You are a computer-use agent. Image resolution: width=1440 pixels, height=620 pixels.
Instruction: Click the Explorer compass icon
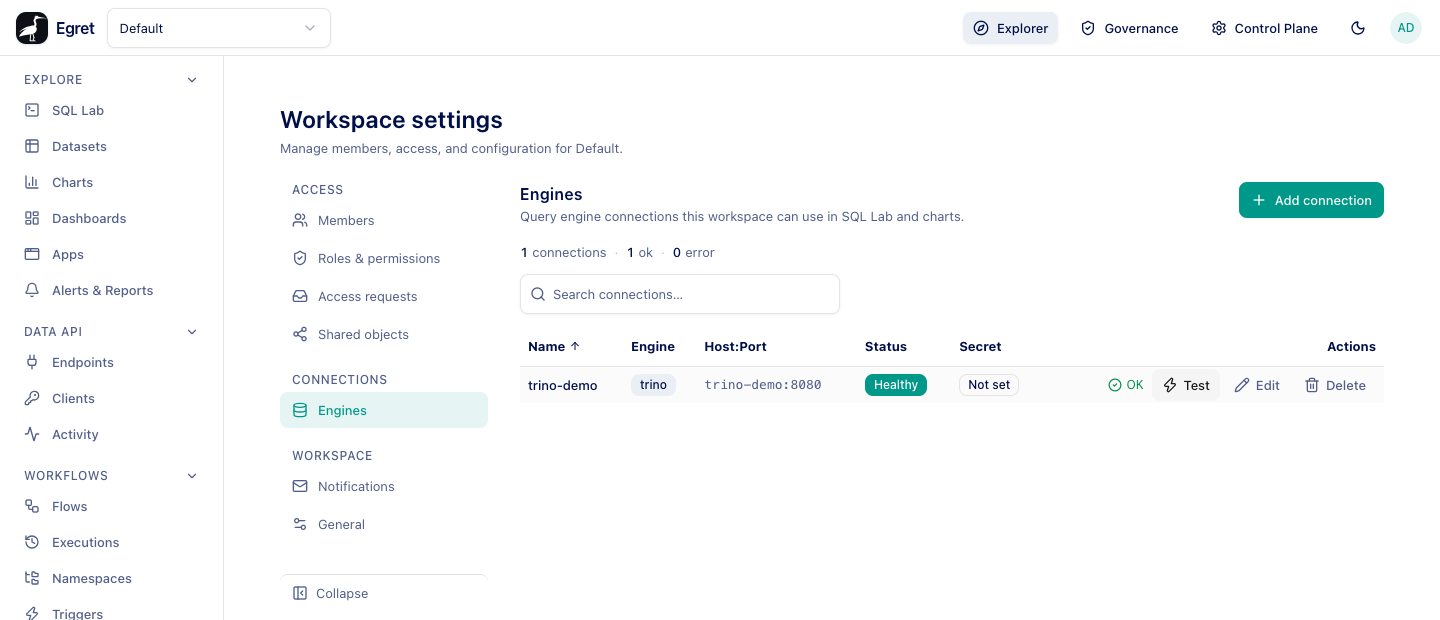pos(981,28)
